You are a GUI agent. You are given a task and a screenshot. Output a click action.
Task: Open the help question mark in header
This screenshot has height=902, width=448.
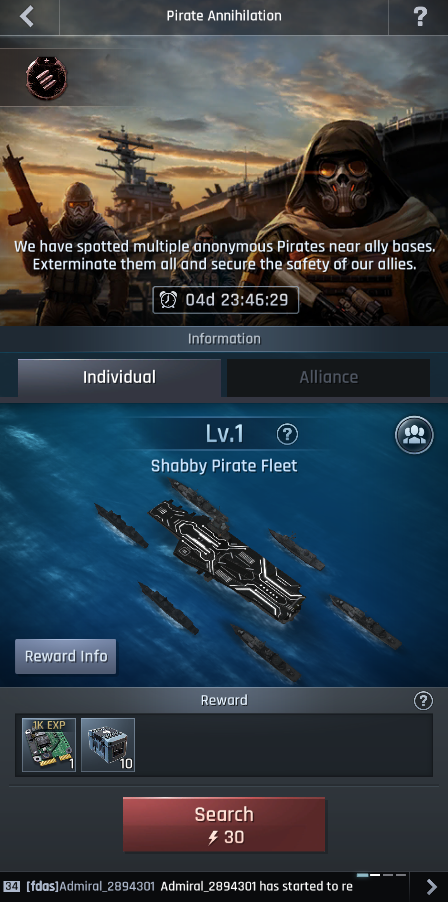420,17
